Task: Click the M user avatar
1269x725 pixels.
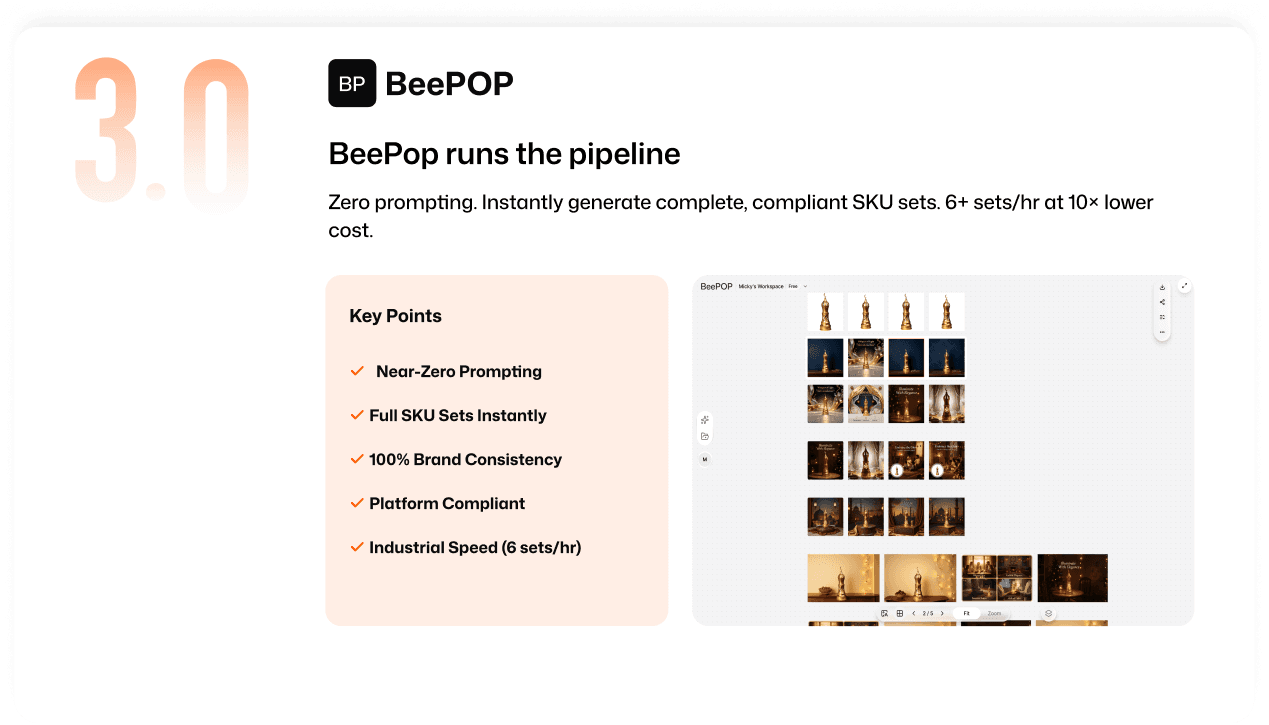Action: [x=705, y=459]
